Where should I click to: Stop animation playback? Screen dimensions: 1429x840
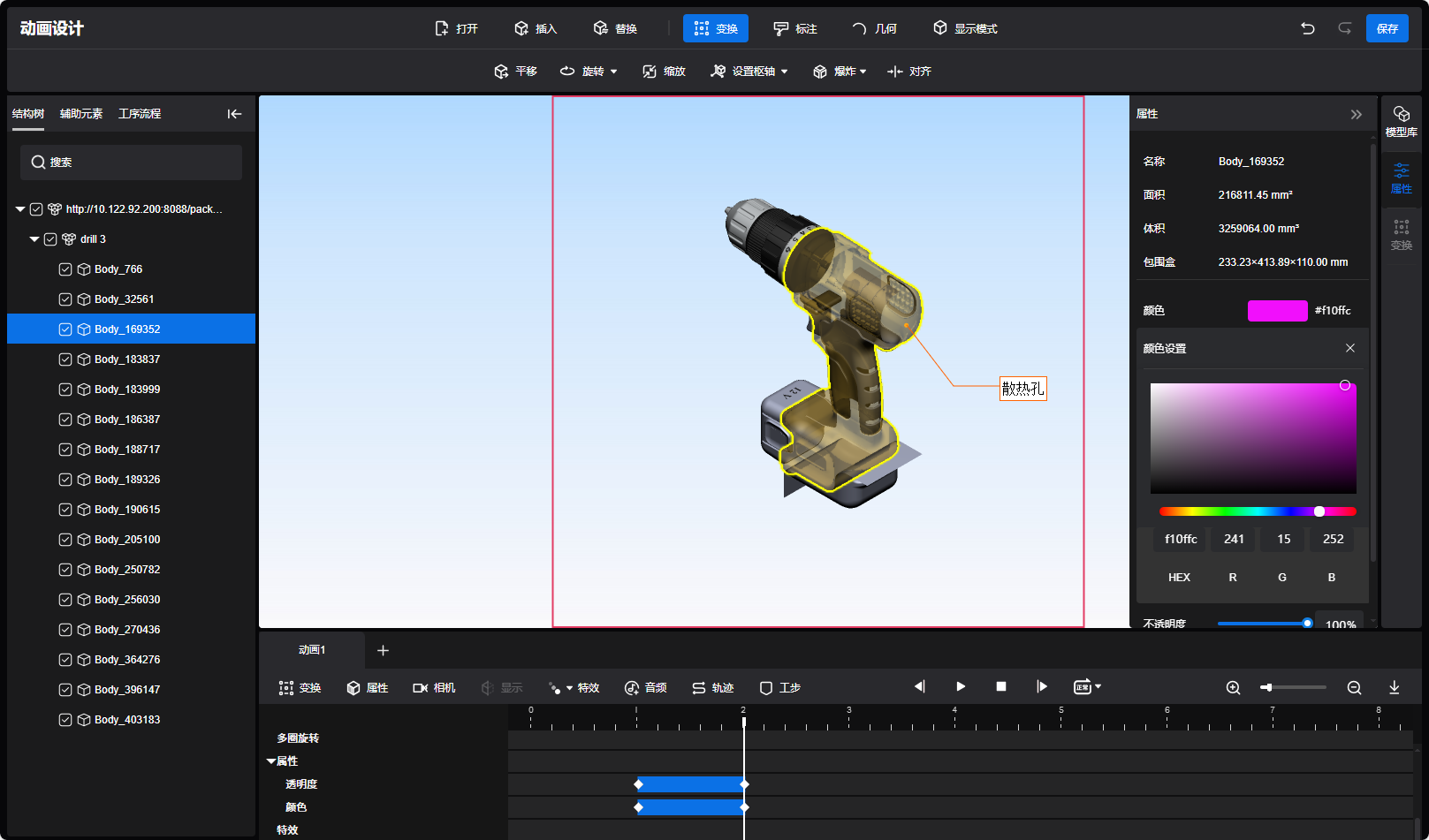[x=1001, y=686]
